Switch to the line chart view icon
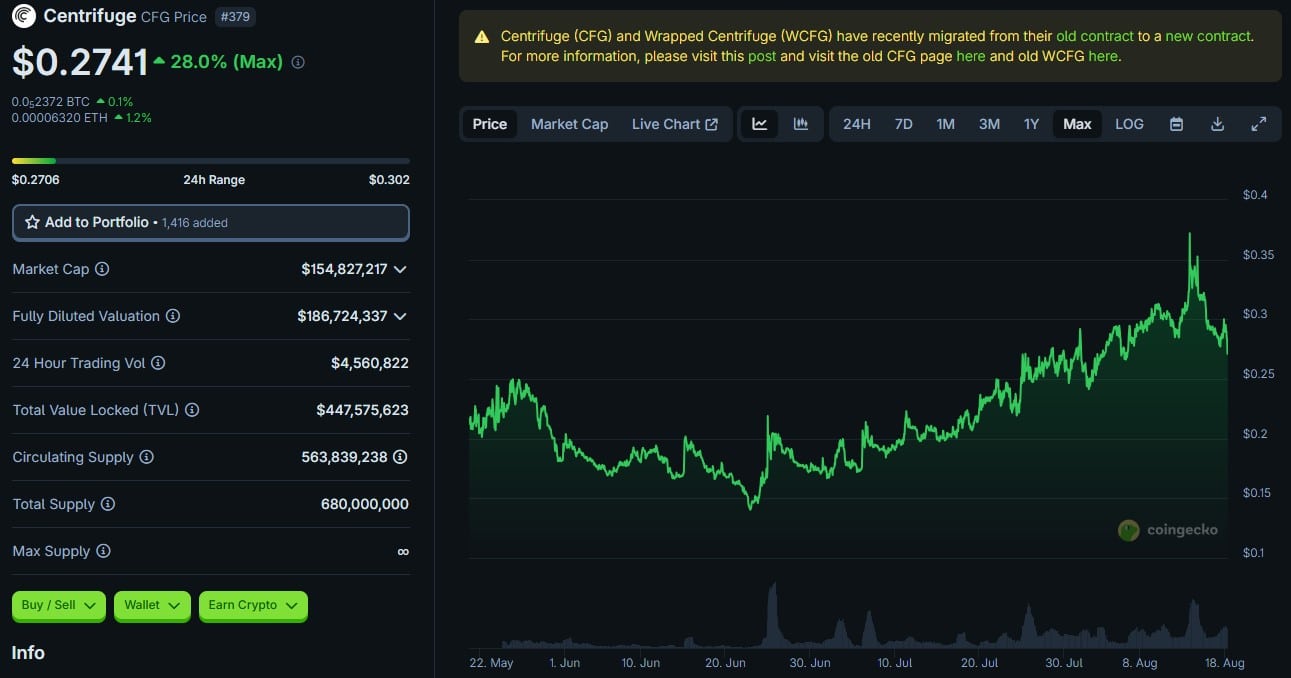 760,124
